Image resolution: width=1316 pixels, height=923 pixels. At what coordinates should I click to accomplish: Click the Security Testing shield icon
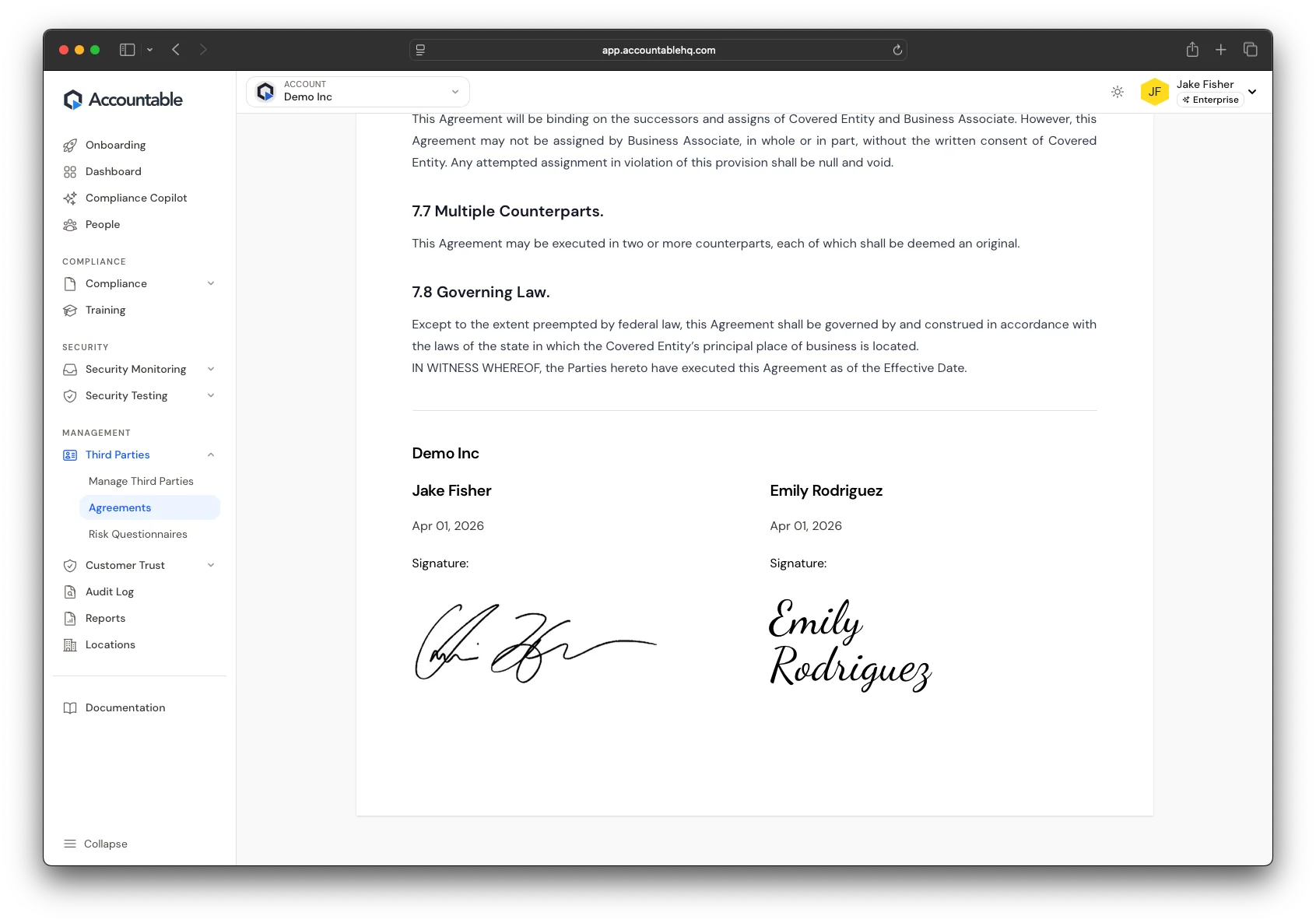coord(70,396)
